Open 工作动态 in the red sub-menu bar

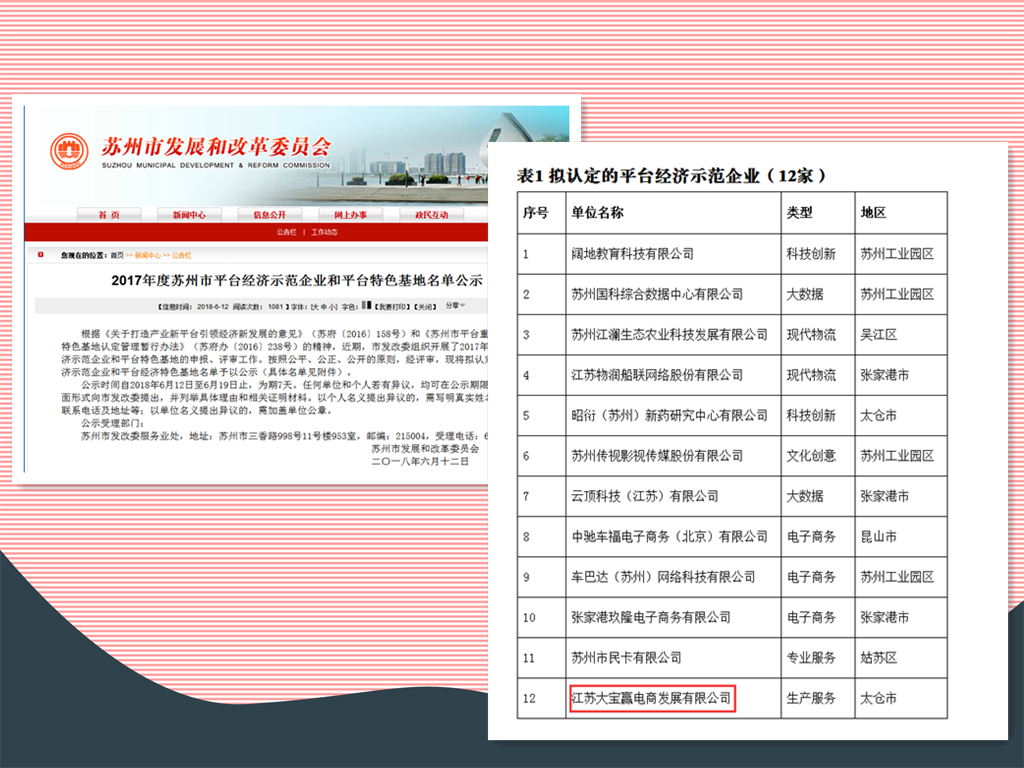(325, 232)
